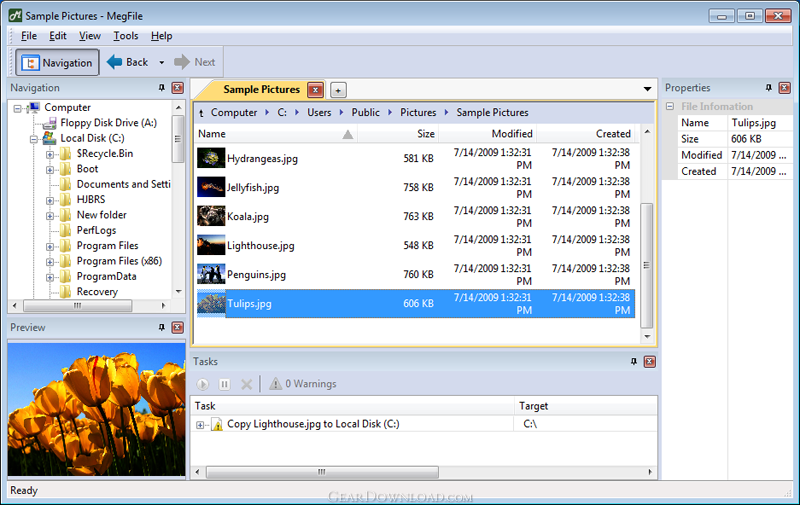Click warning icon on Copy Lighthouse task
This screenshot has height=505, width=800.
tap(217, 424)
